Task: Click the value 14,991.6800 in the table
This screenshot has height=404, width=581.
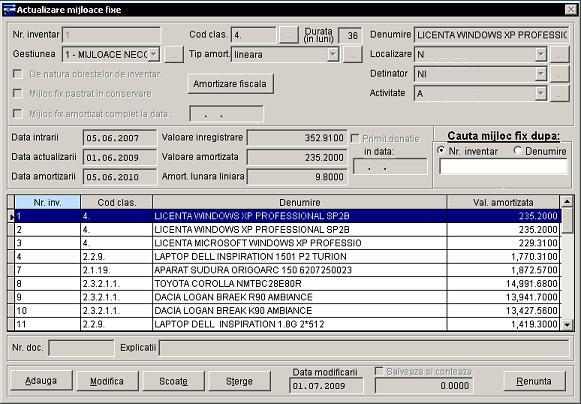Action: 532,284
